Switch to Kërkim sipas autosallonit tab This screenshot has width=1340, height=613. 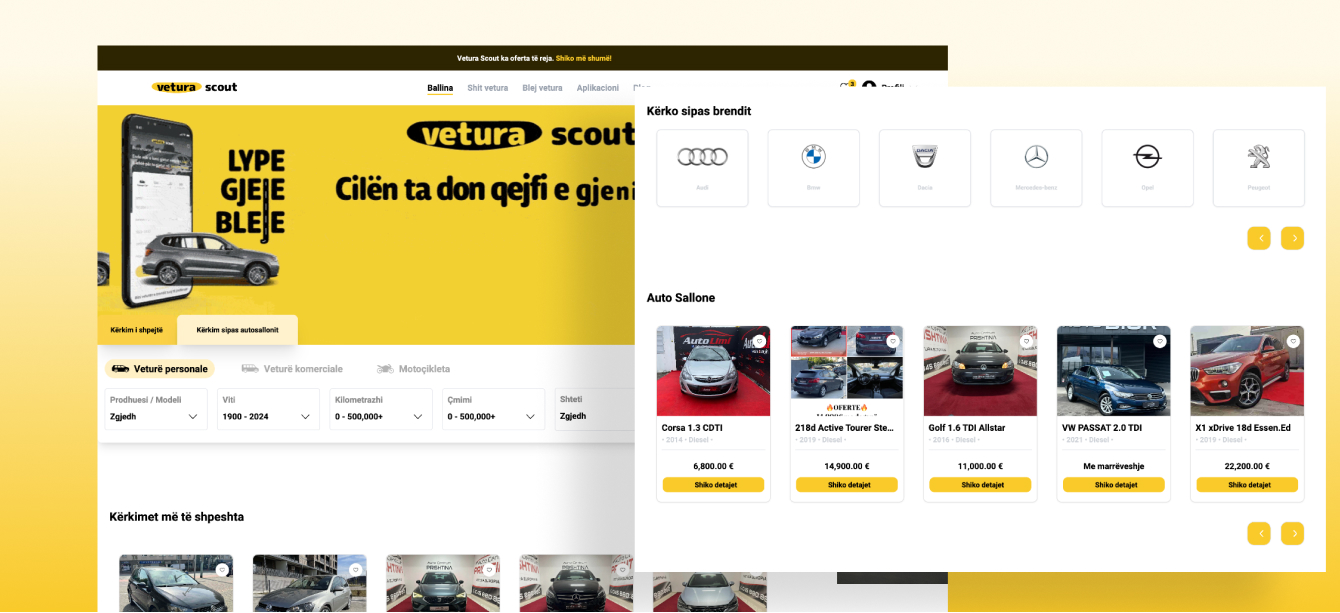click(x=237, y=330)
